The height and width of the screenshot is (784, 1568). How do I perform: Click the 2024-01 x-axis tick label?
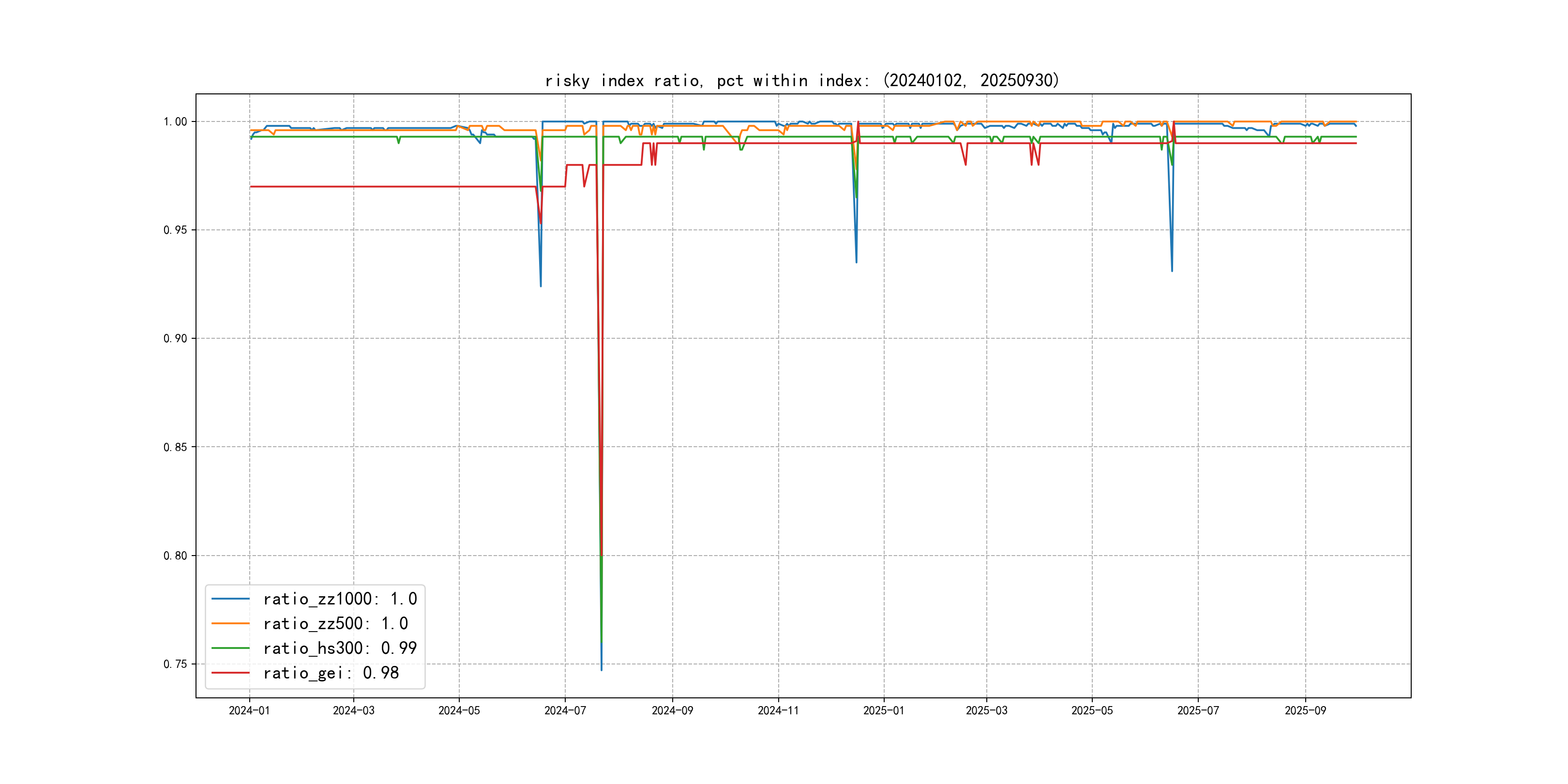249,710
